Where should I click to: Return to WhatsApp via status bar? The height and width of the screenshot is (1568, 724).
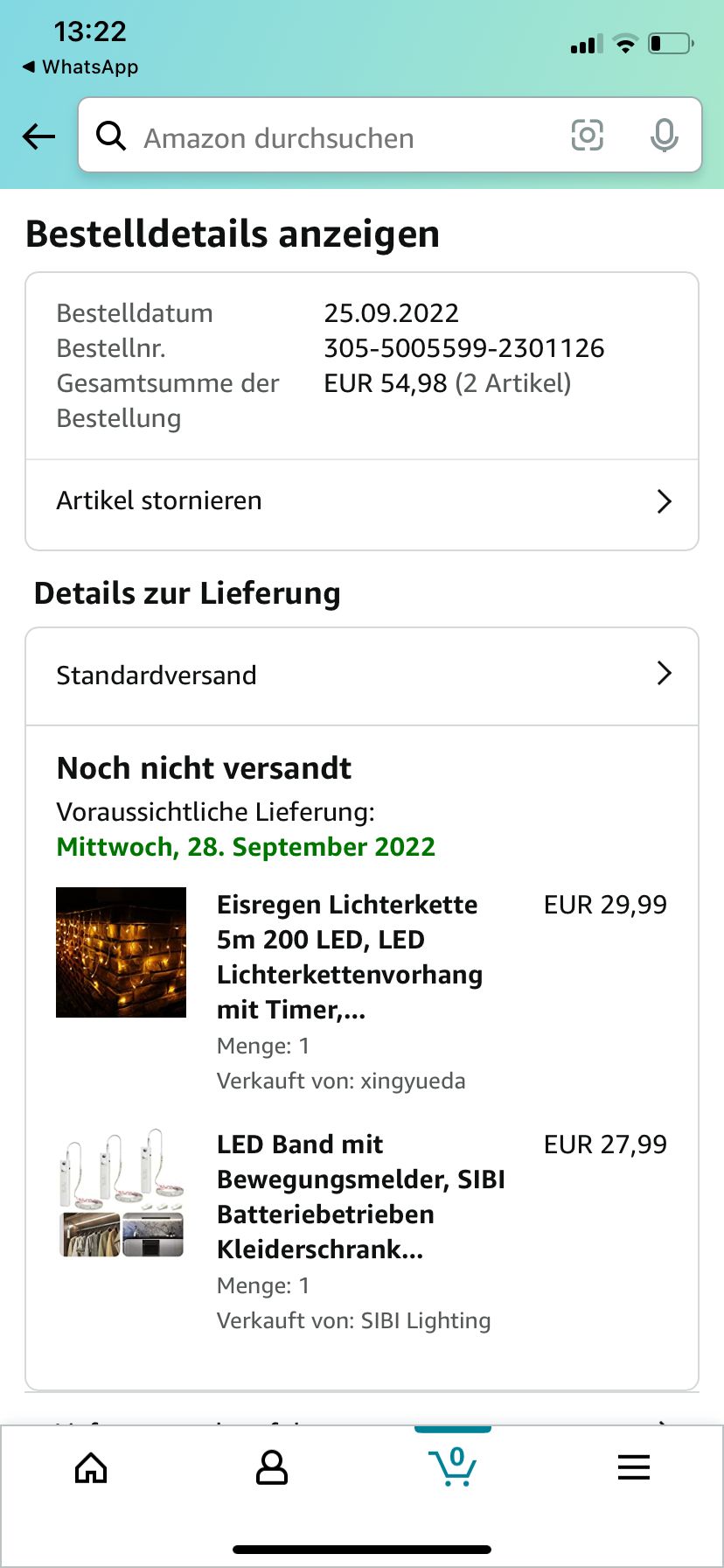tap(80, 66)
